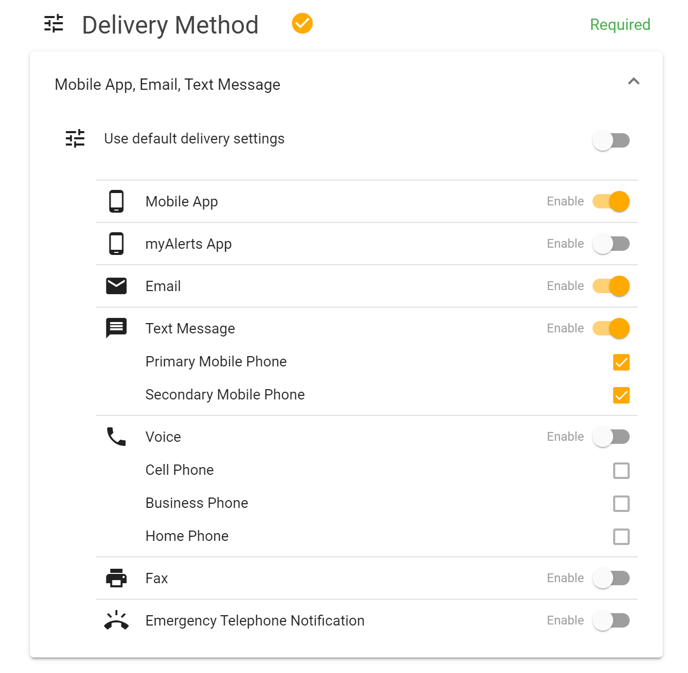Enable the myAlerts App toggle
Screen dimensions: 688x673
[x=611, y=243]
